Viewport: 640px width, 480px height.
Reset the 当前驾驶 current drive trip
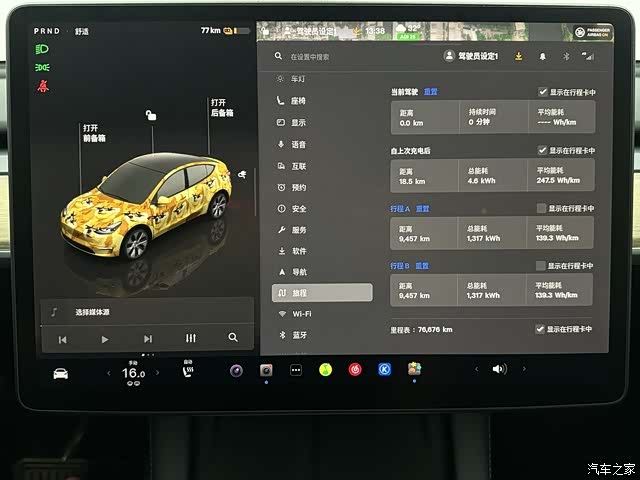[x=431, y=92]
